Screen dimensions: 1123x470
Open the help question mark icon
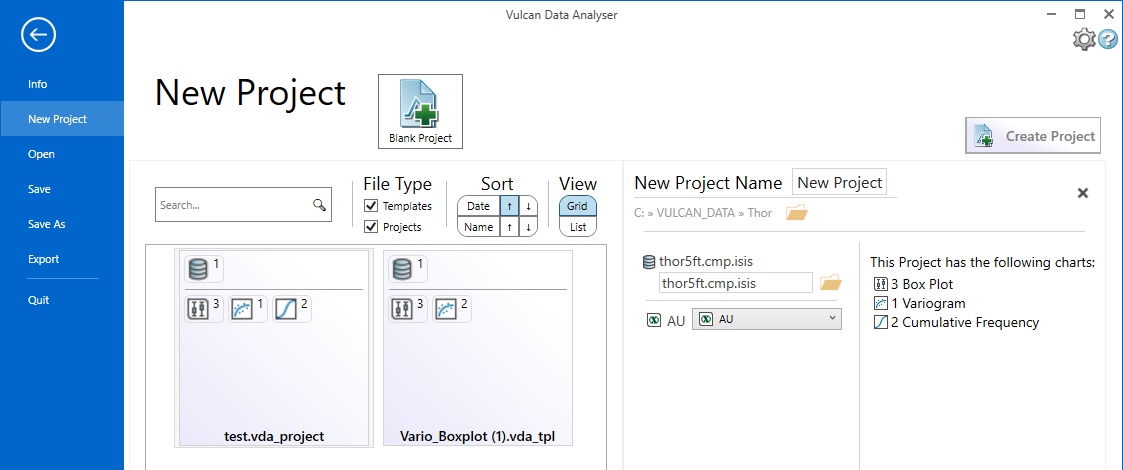tap(1108, 39)
